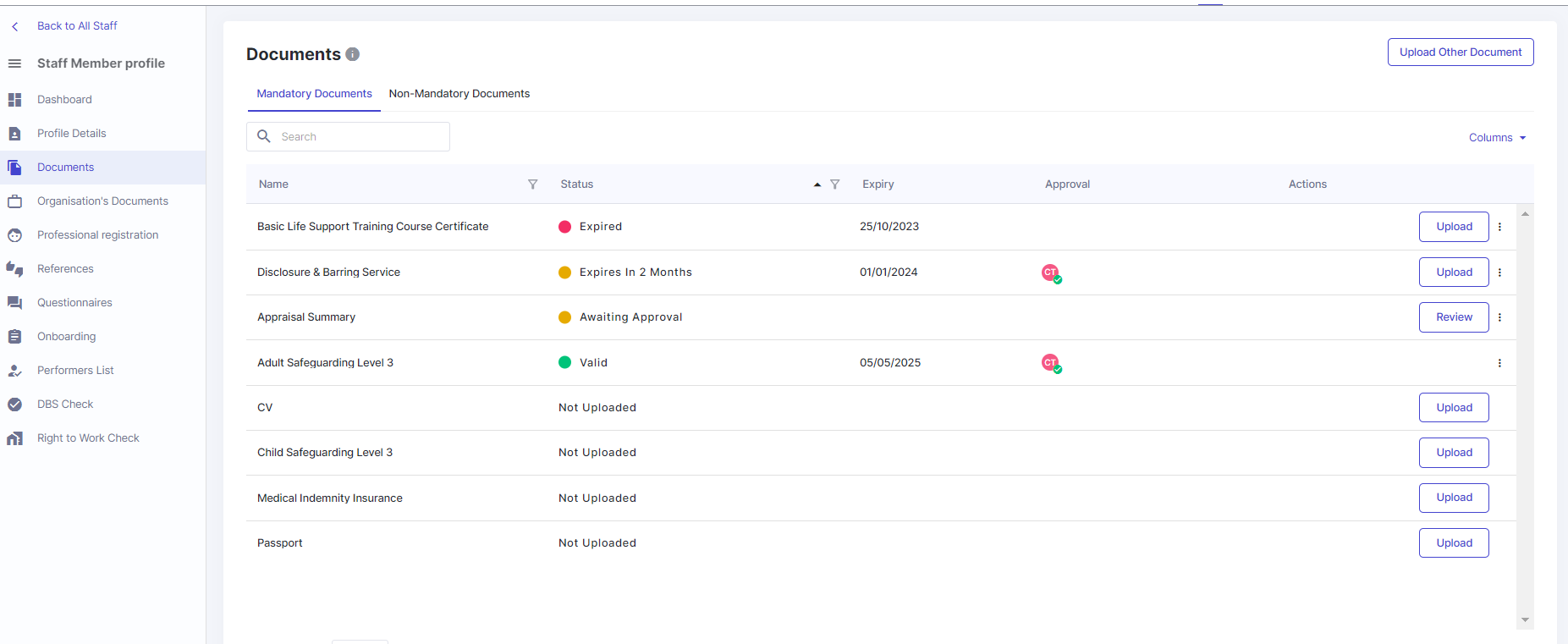This screenshot has height=644, width=1568.
Task: Click the table scrollbar down arrow
Action: [1525, 620]
